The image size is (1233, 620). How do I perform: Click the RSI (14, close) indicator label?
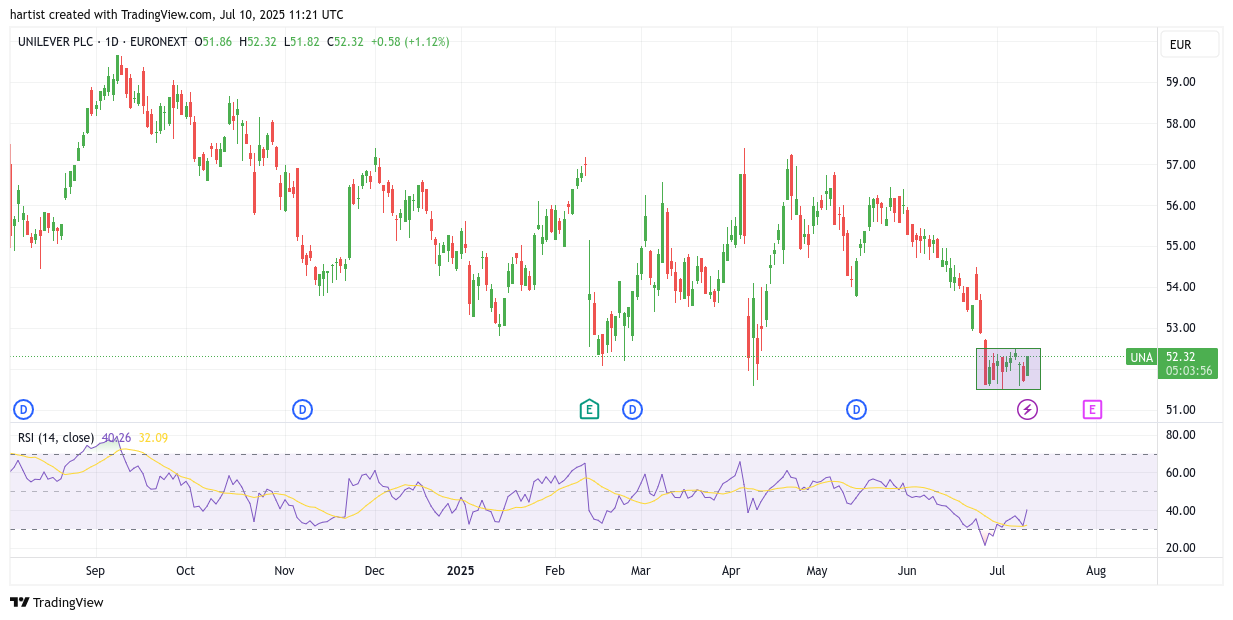click(x=56, y=437)
